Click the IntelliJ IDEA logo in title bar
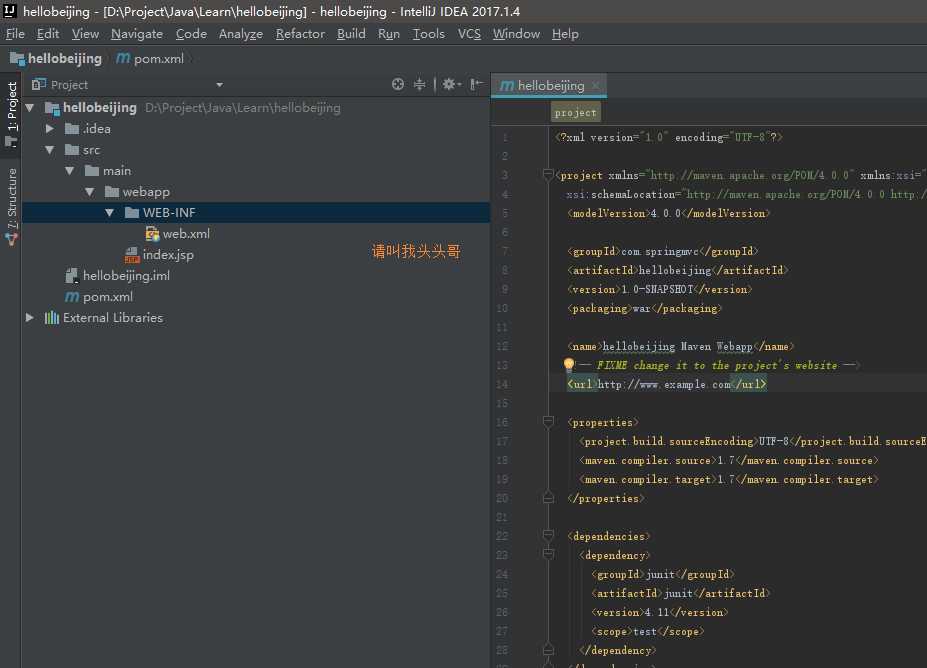The height and width of the screenshot is (668, 927). click(10, 10)
